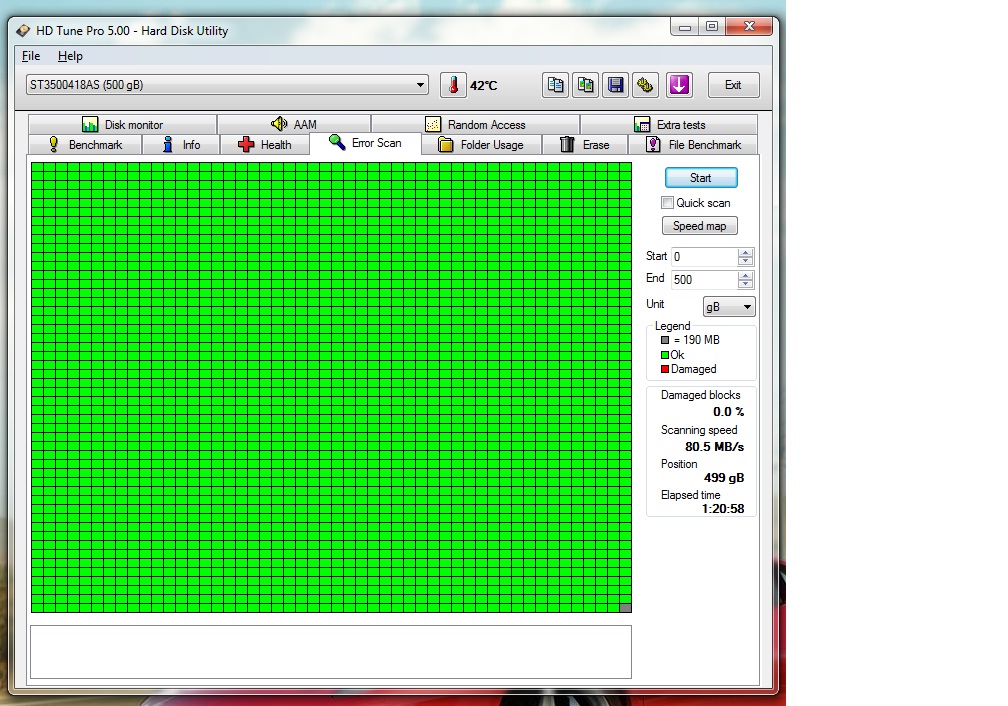Open the Info tab
1008x706 pixels.
click(181, 145)
